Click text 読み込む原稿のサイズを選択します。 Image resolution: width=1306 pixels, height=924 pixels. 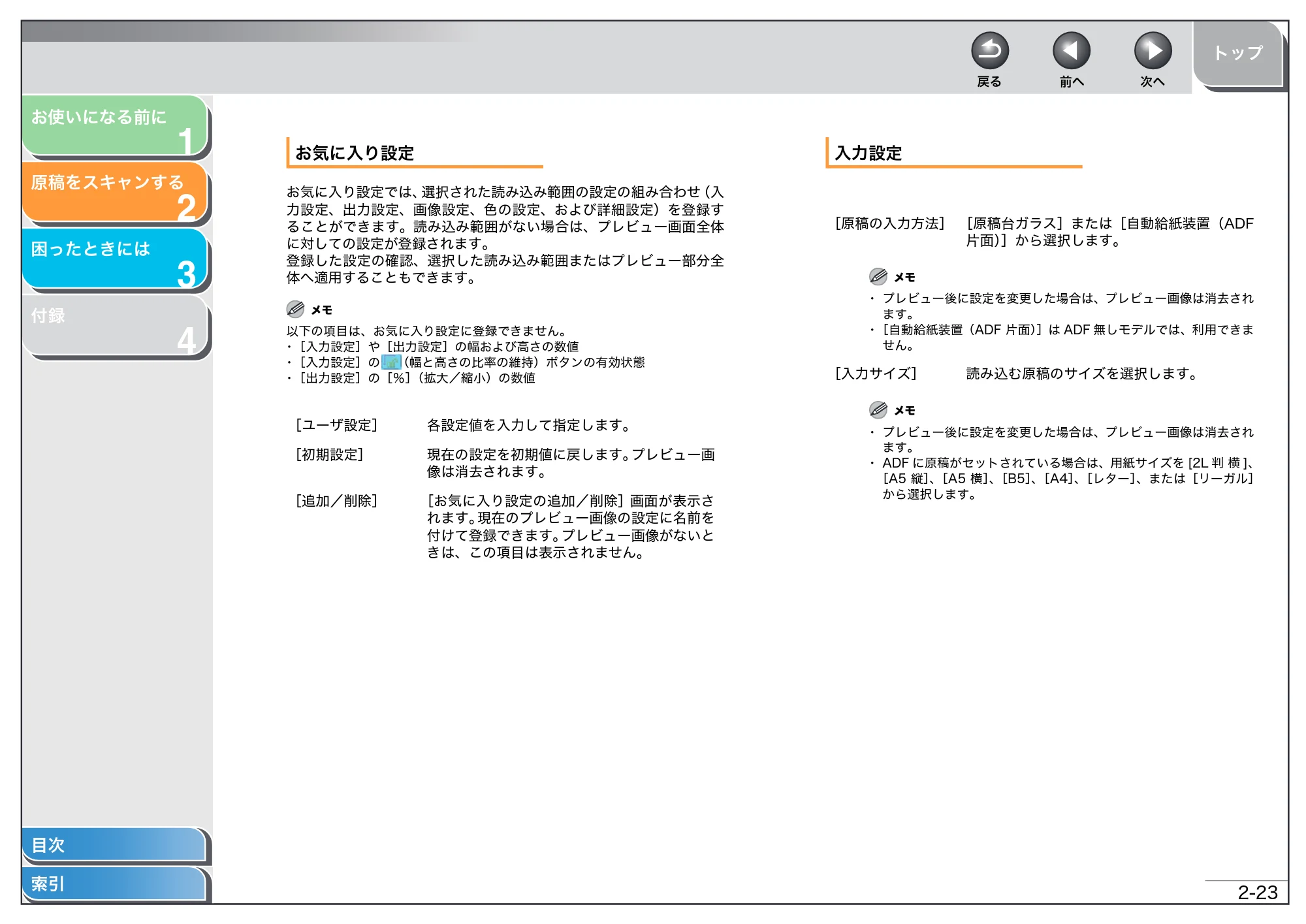pos(1082,374)
